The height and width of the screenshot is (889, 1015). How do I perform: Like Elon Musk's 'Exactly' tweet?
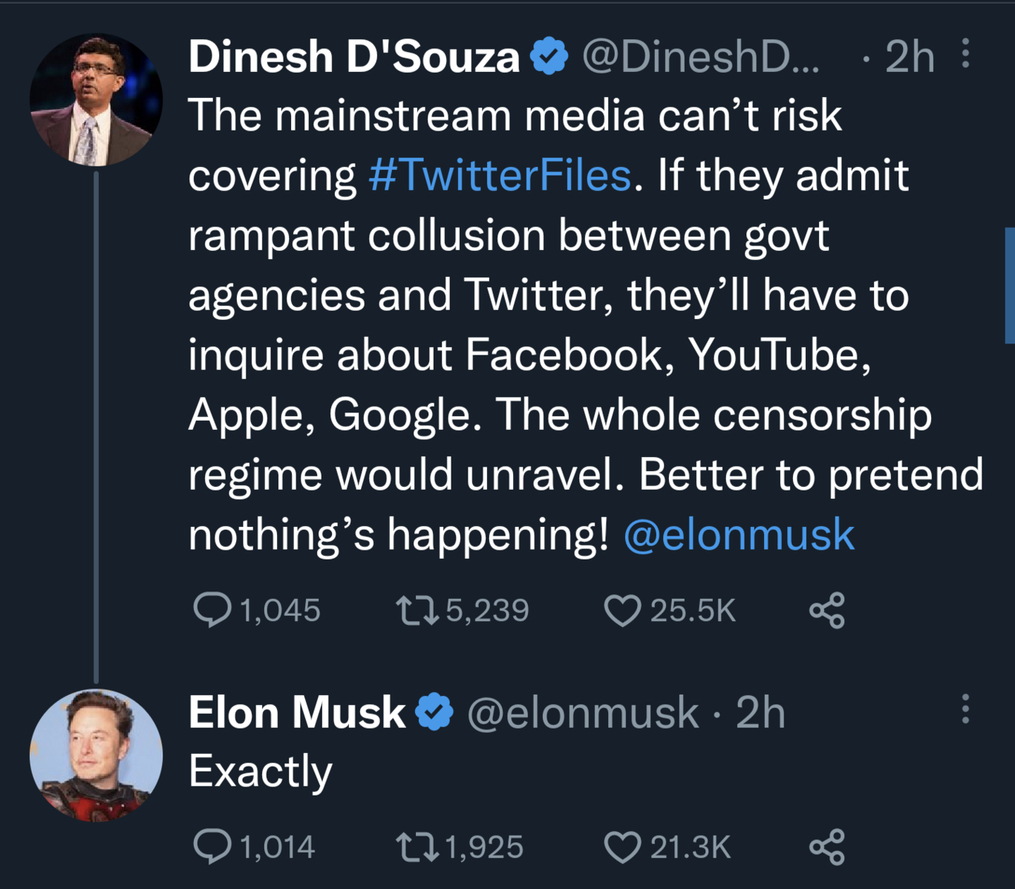622,848
